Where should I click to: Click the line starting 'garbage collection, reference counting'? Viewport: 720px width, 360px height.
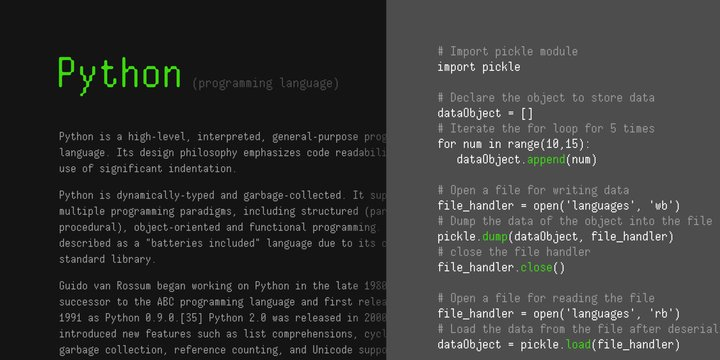pyautogui.click(x=222, y=350)
